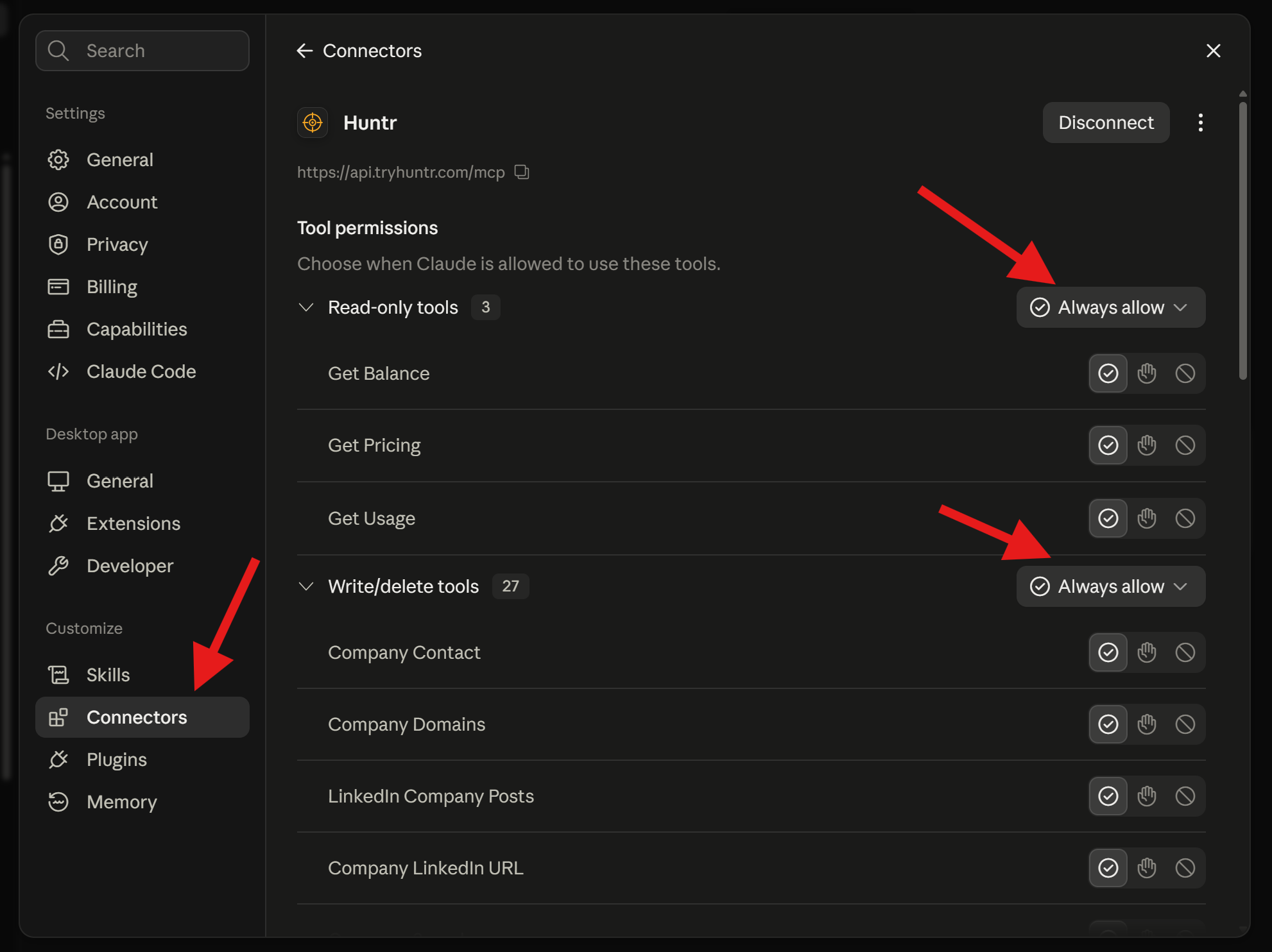Click the settings Search field
1272x952 pixels.
tap(142, 51)
